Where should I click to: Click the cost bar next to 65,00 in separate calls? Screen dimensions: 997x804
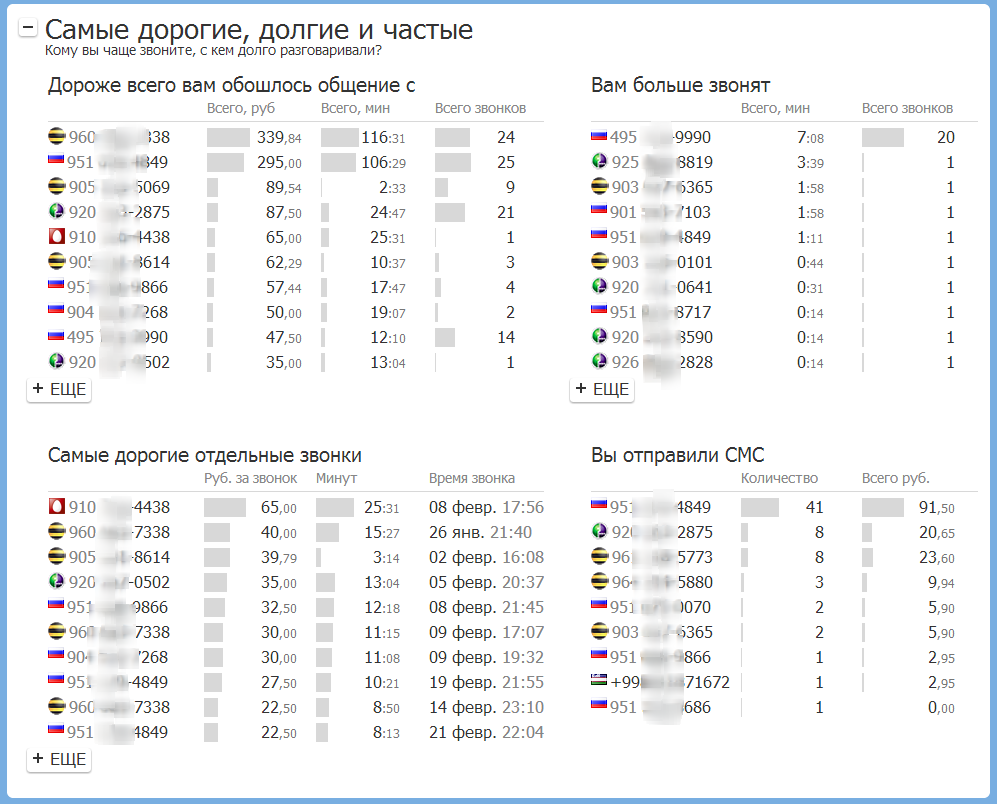point(225,508)
